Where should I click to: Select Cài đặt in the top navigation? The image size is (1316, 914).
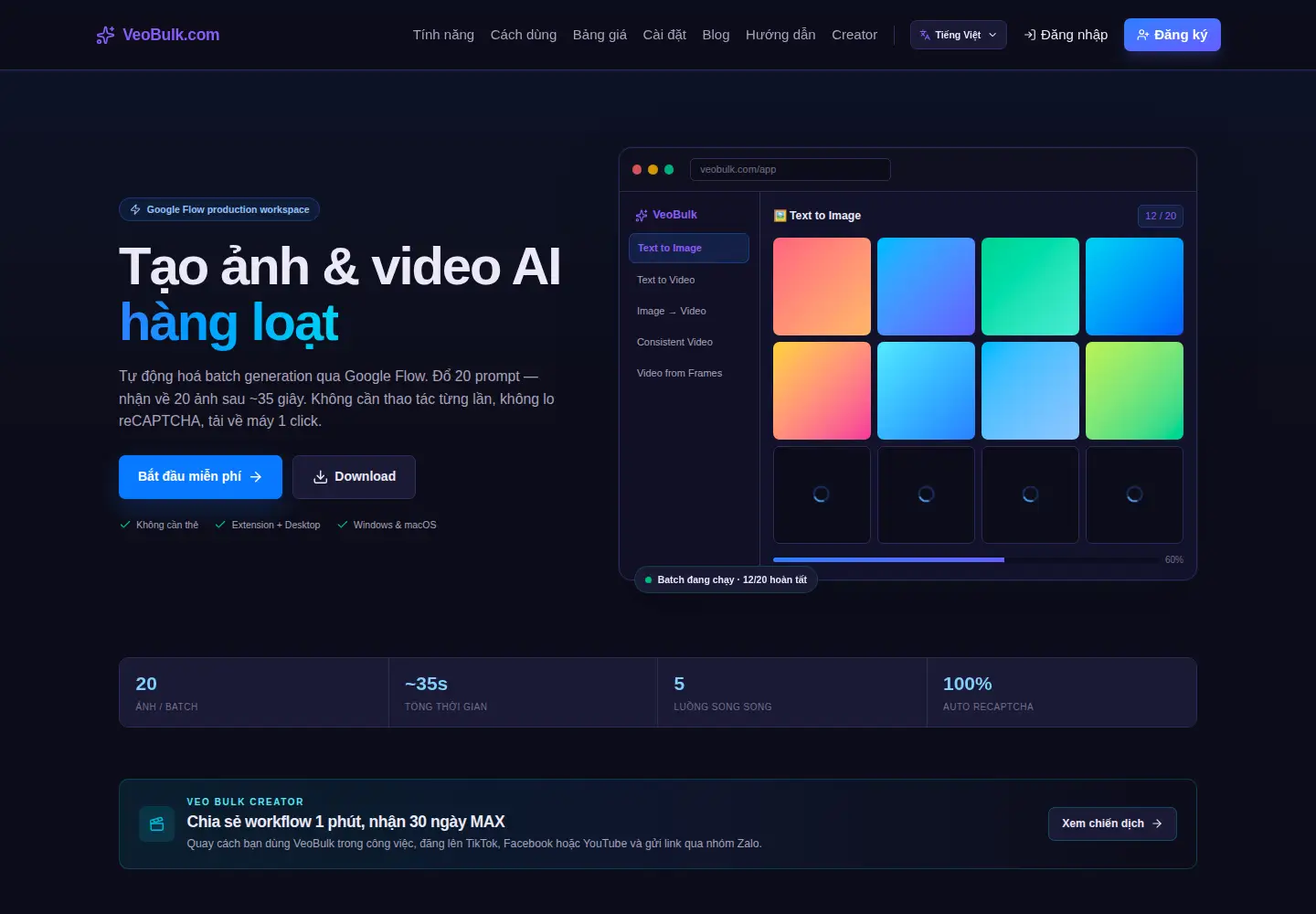(664, 35)
